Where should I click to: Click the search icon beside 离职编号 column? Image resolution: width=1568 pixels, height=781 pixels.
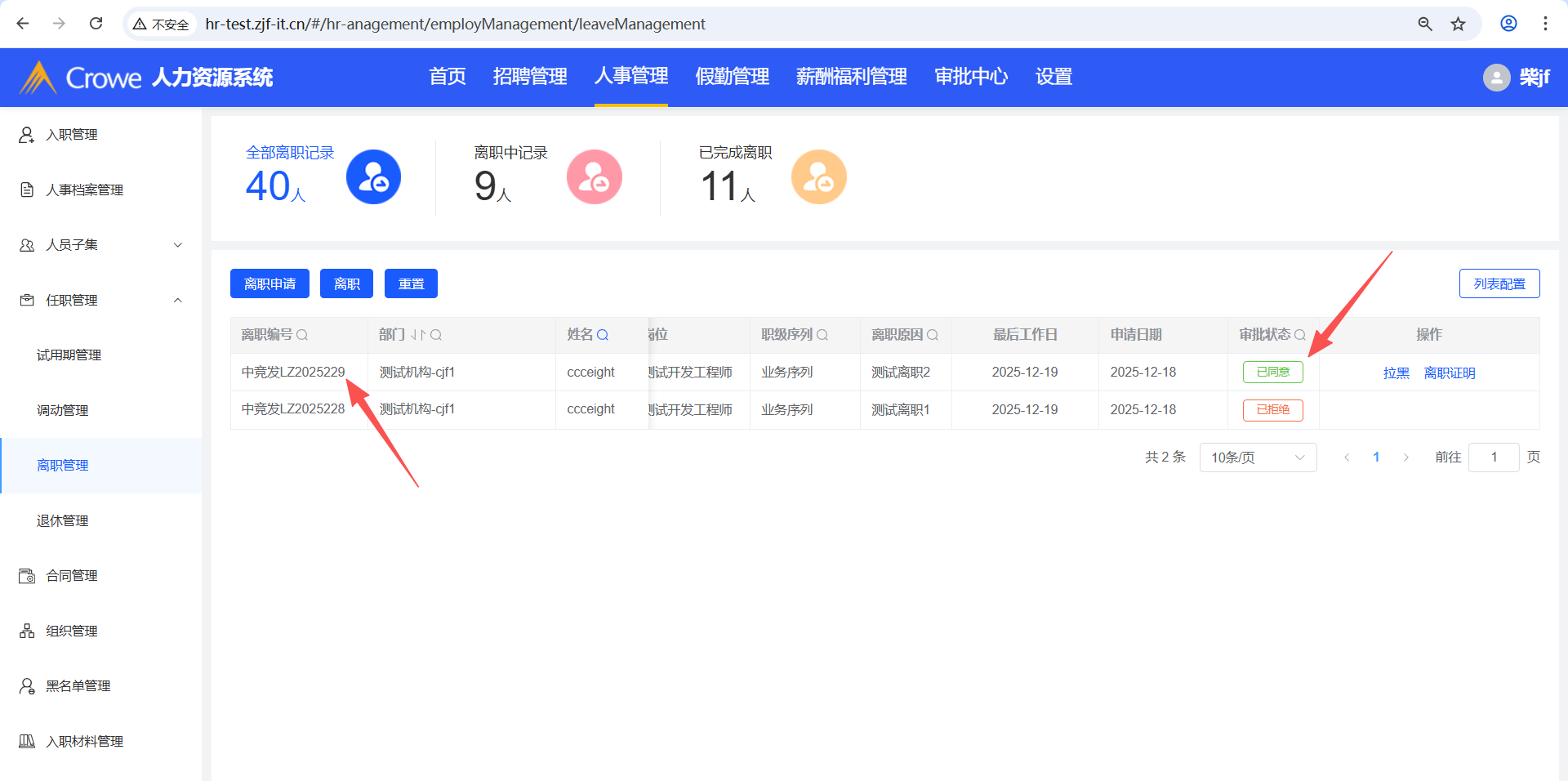pos(302,335)
